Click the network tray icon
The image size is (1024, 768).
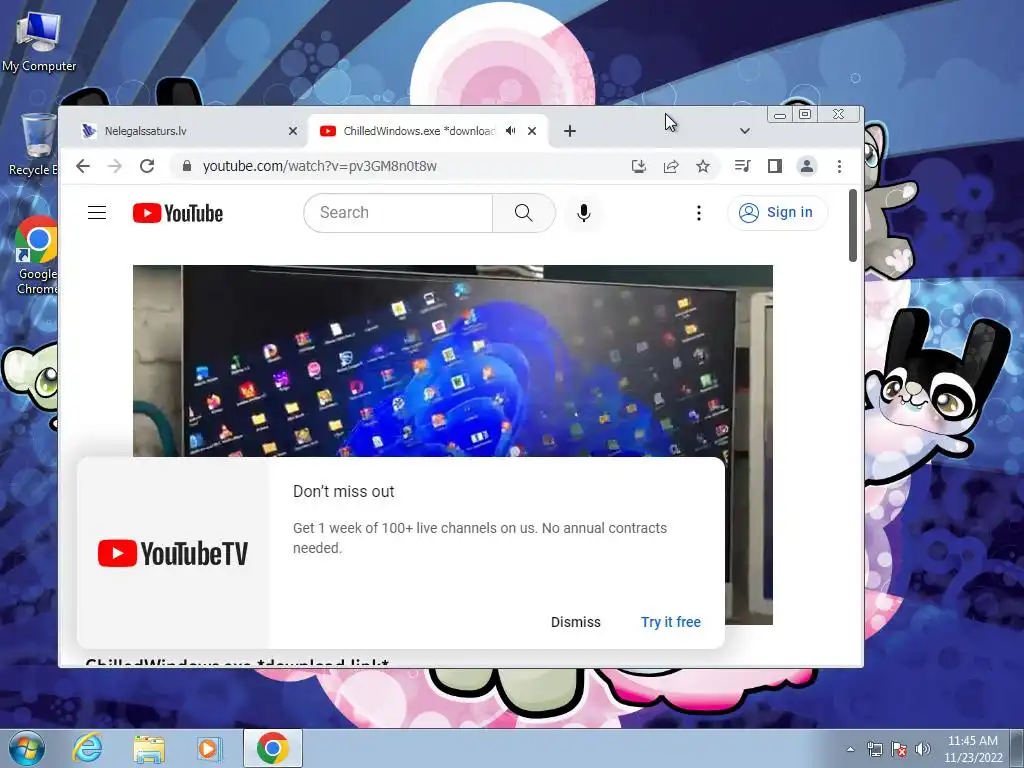point(874,749)
